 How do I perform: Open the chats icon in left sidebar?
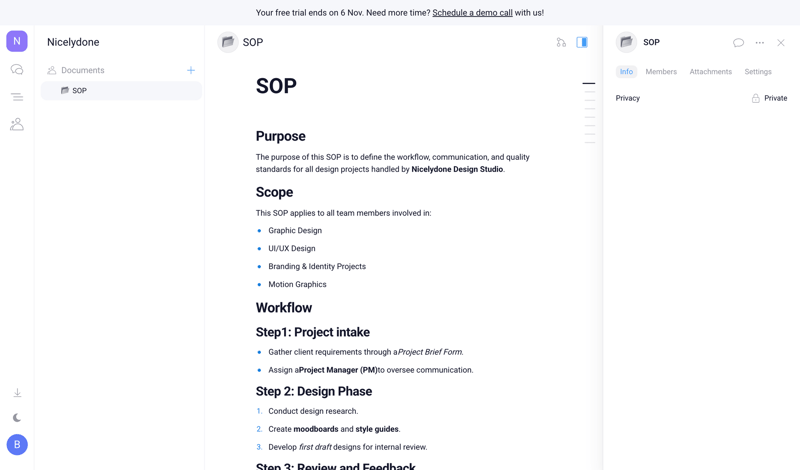tap(17, 70)
